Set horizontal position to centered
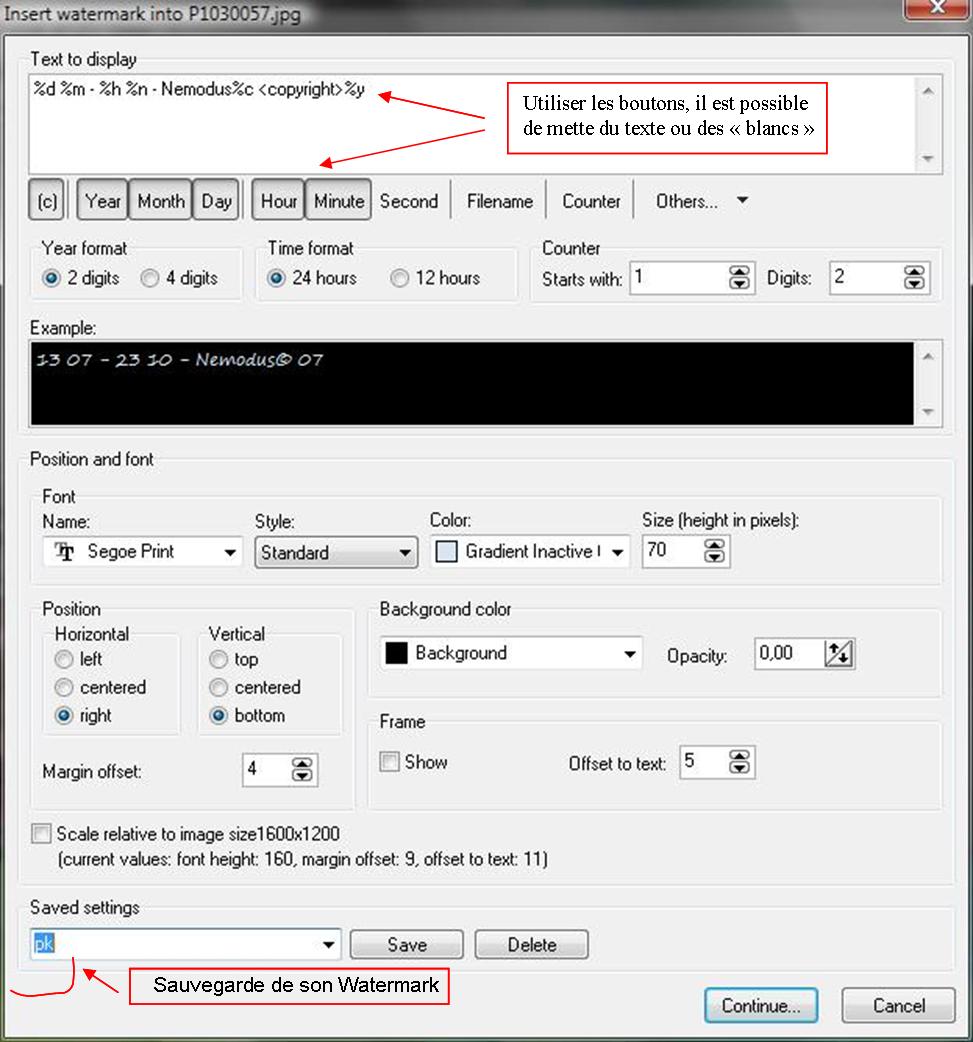Viewport: 973px width, 1042px height. (x=65, y=688)
